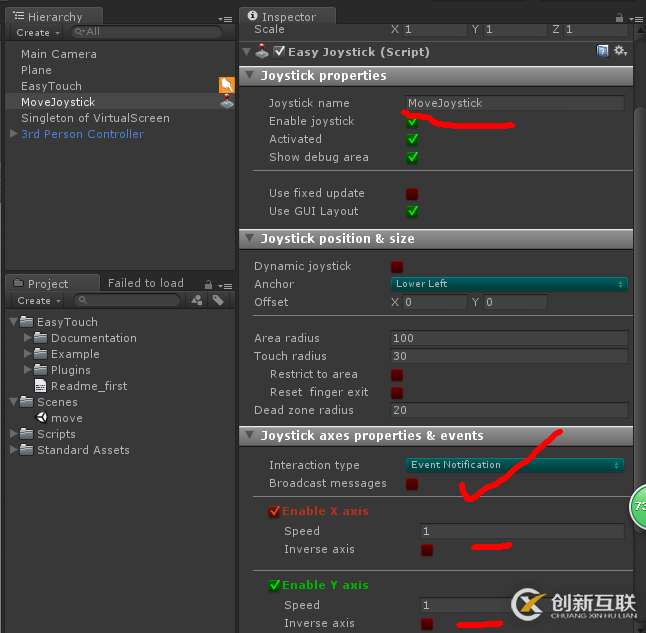The width and height of the screenshot is (646, 633).
Task: Toggle Easy Joystick script enabled checkbox
Action: click(x=279, y=52)
